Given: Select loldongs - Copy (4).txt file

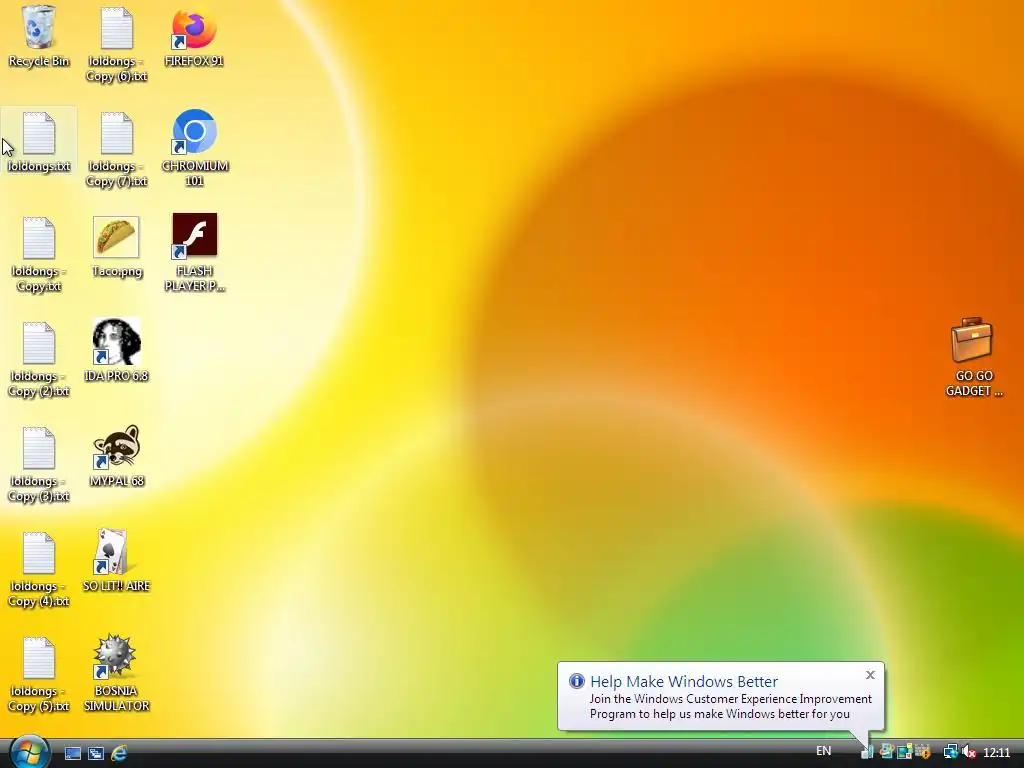Looking at the screenshot, I should (39, 569).
